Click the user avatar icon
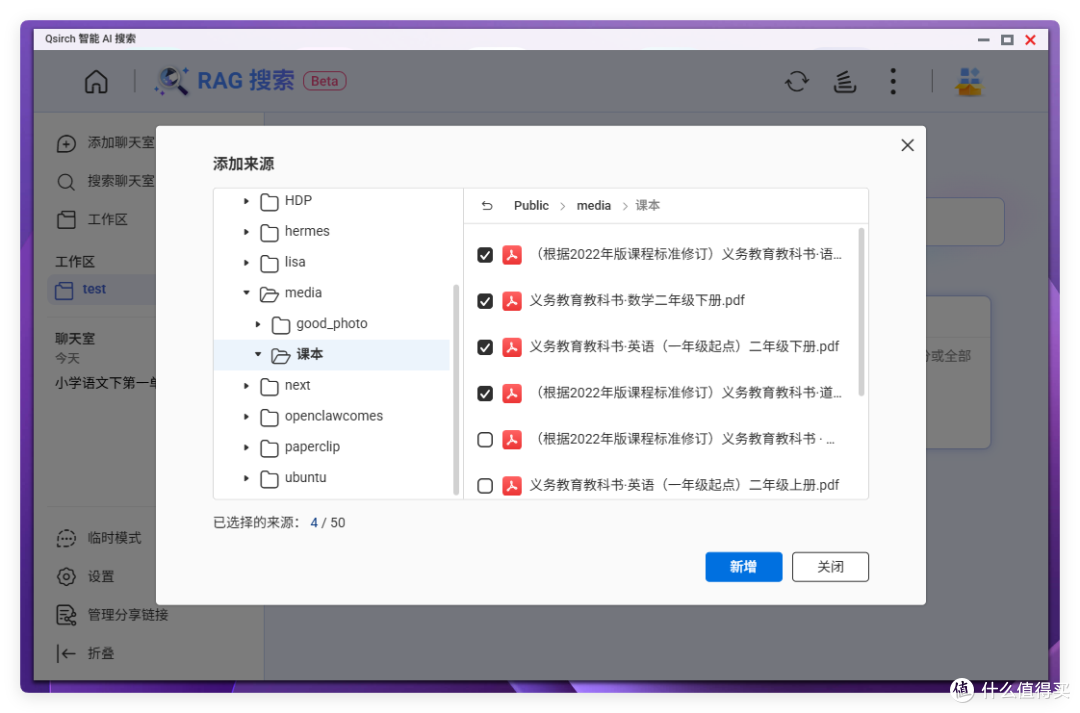This screenshot has height=713, width=1080. [x=969, y=81]
